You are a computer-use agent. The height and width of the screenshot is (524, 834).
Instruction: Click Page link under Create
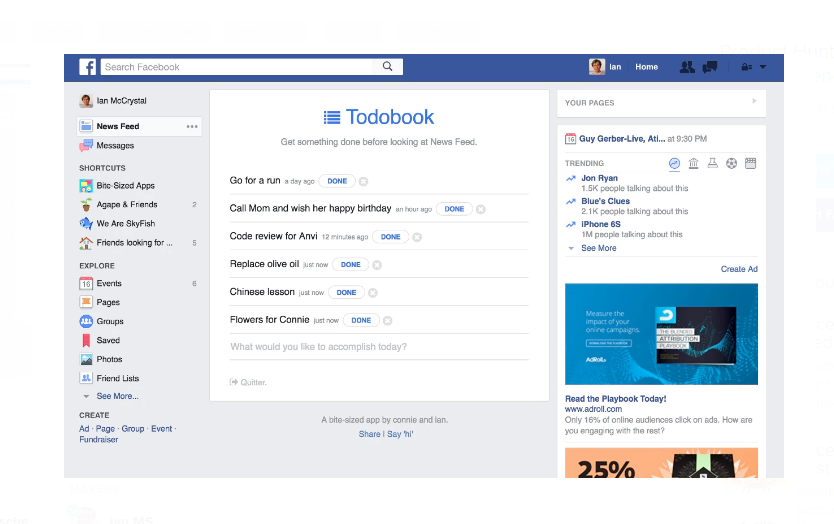[105, 429]
